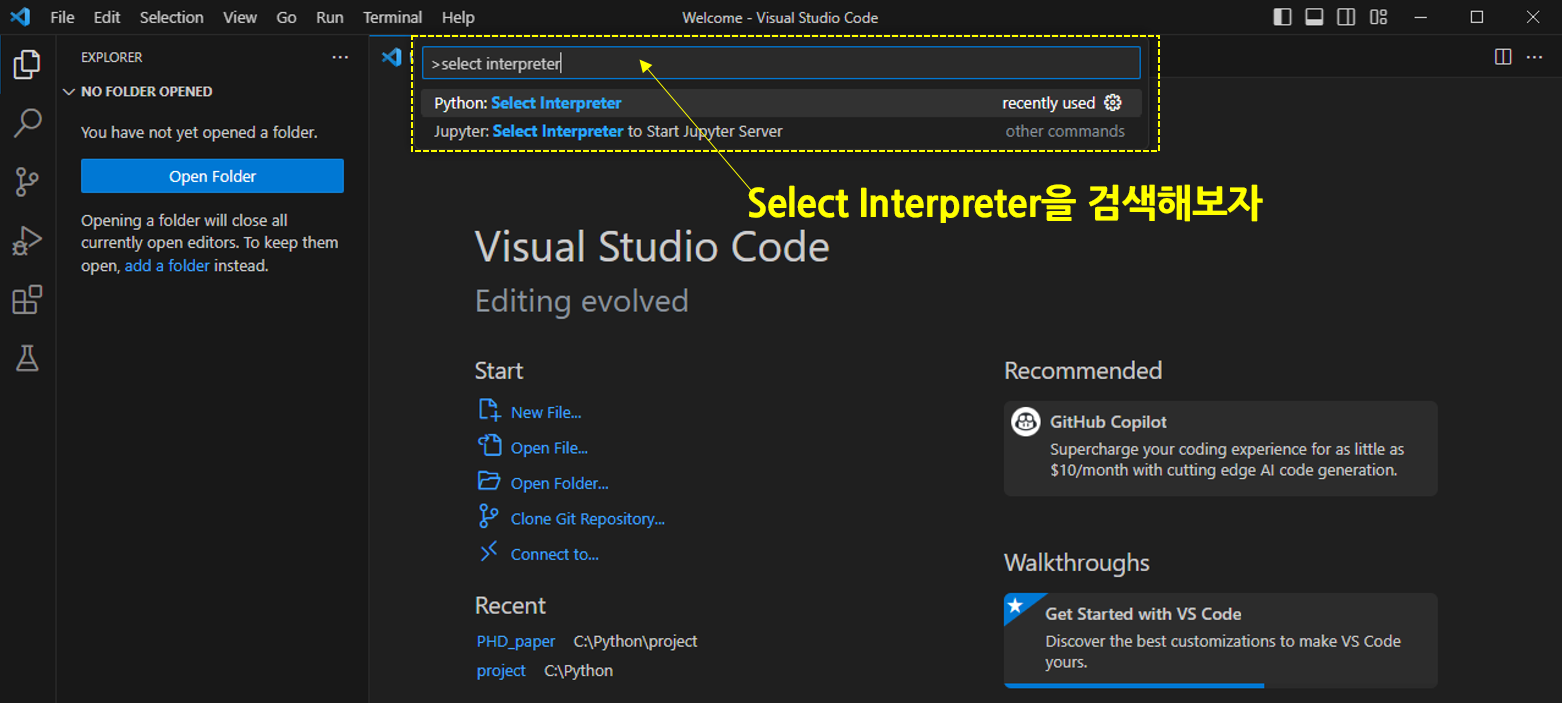Collapse the NO FOLDER OPENED section
This screenshot has width=1562, height=703.
(x=69, y=91)
